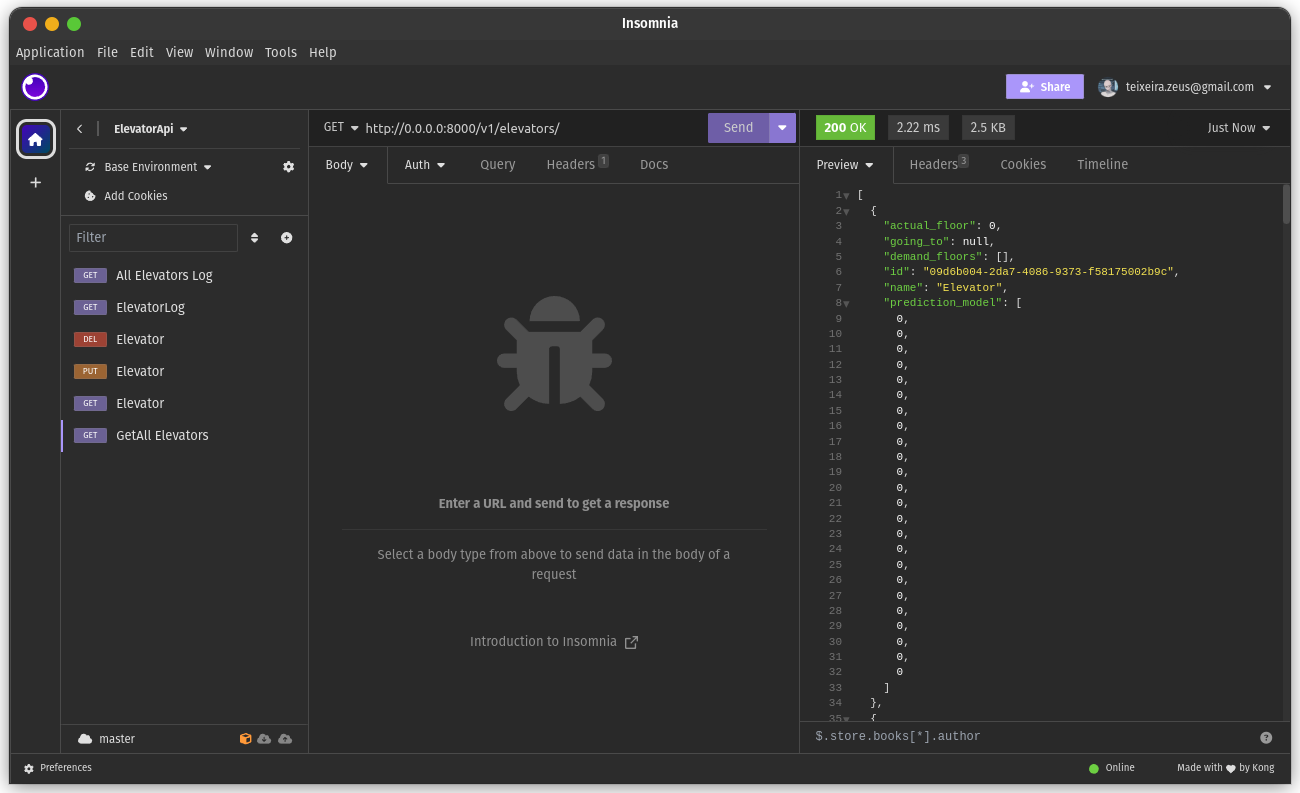Pull changes with cloud download icon
The height and width of the screenshot is (793, 1300).
(x=264, y=739)
